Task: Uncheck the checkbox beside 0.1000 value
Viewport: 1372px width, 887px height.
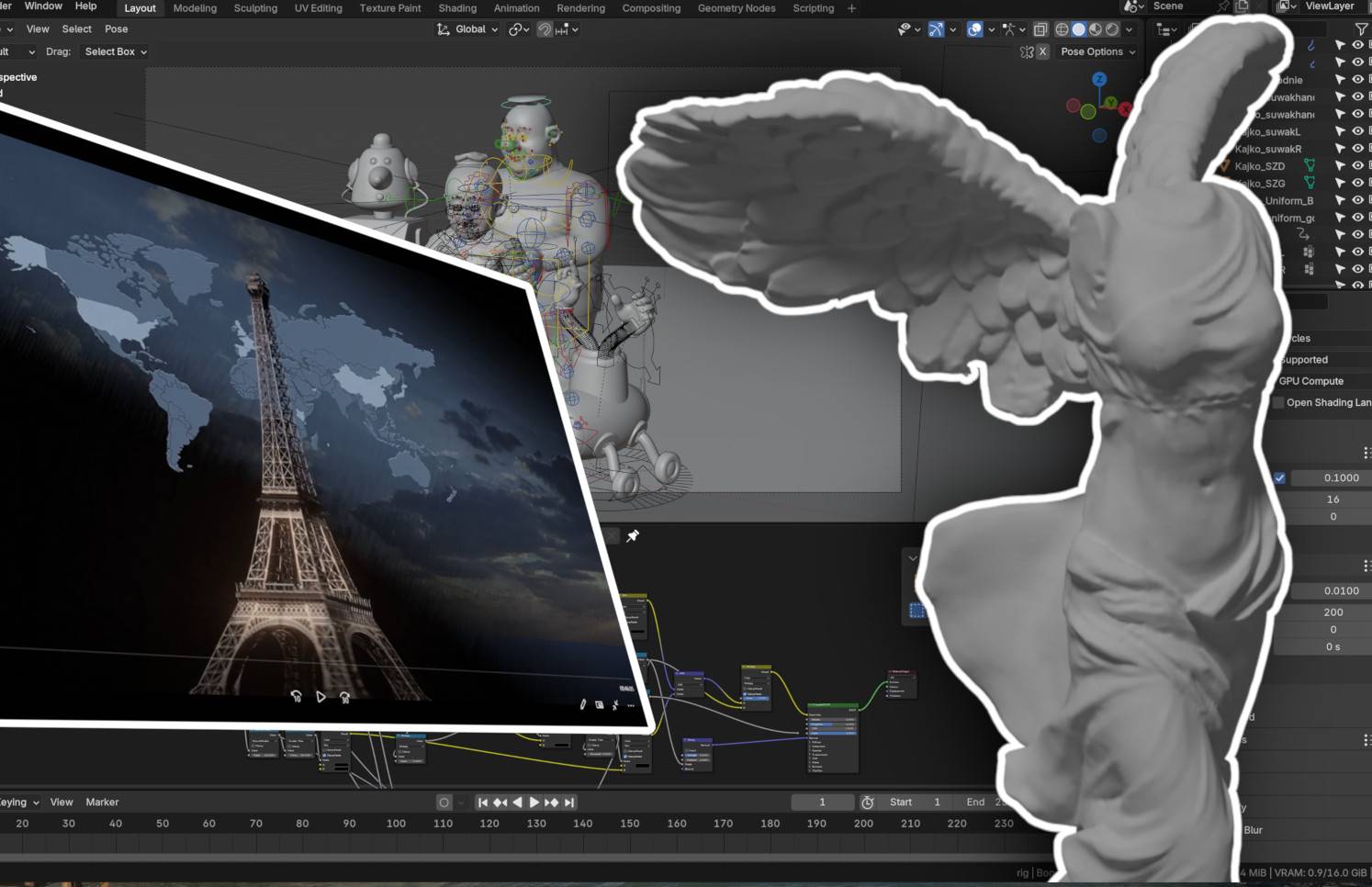Action: 1279,477
